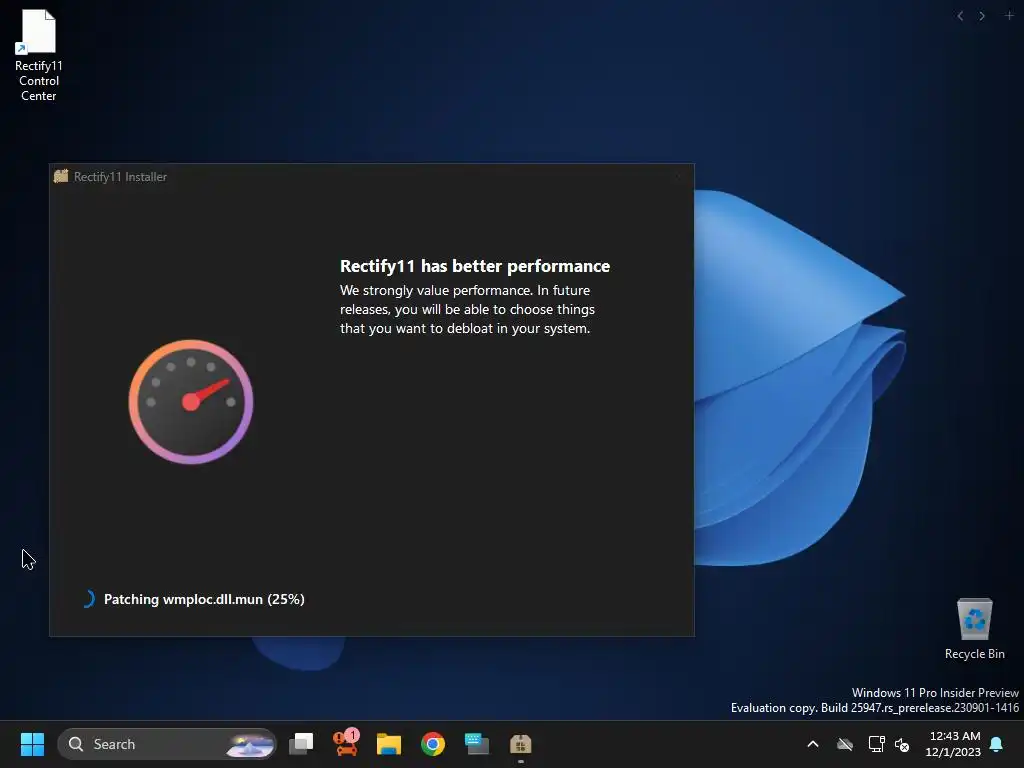The height and width of the screenshot is (768, 1024).
Task: Click the 'Rectify11 has better performance' heading
Action: coord(475,266)
